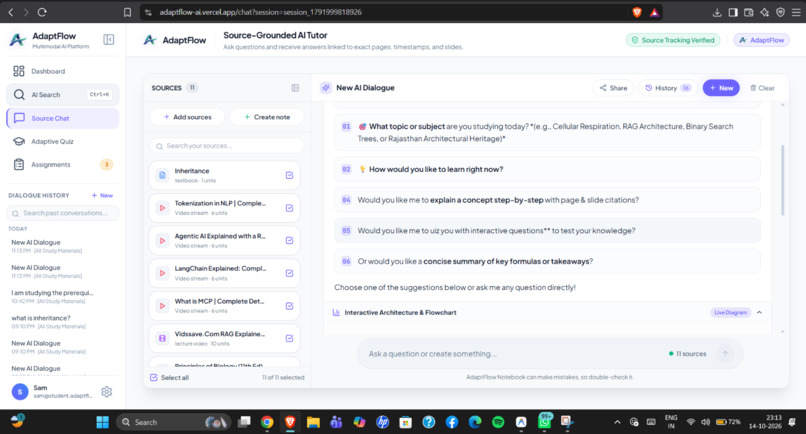Collapse the Sources panel icon
The image size is (806, 434).
pos(295,88)
